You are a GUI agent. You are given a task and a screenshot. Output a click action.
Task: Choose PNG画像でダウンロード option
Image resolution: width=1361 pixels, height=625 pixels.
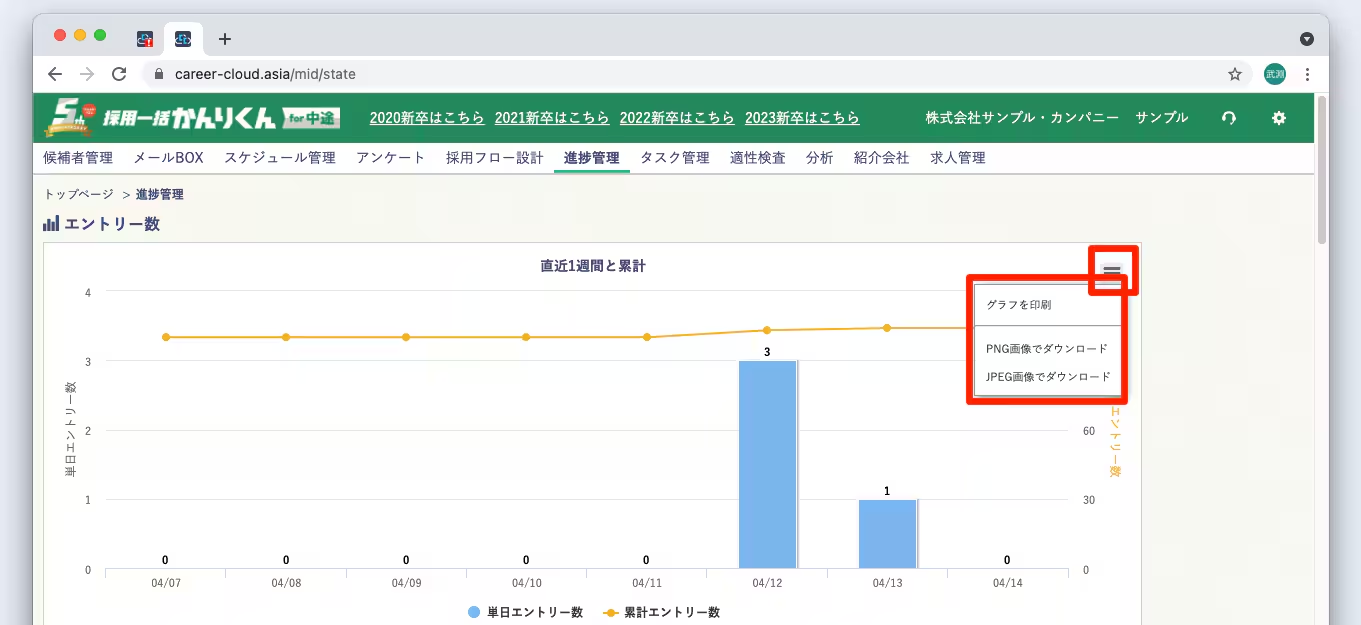pyautogui.click(x=1046, y=349)
